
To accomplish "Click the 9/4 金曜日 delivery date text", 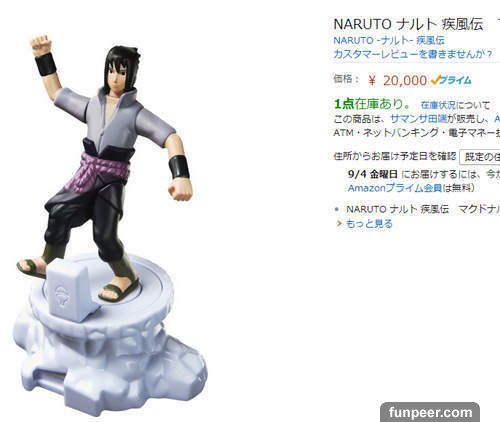I will click(373, 174).
